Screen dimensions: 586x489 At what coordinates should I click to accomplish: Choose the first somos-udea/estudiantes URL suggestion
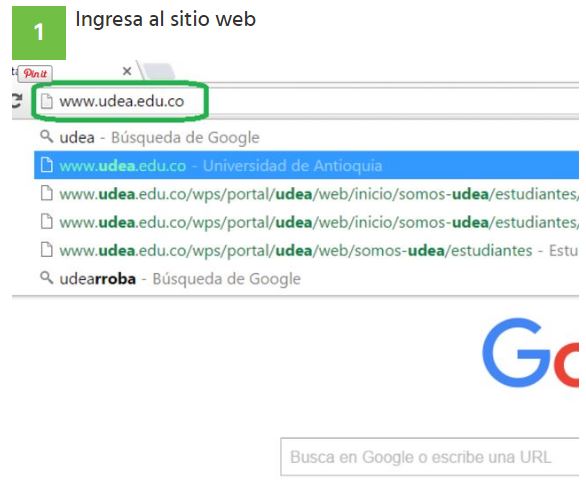click(306, 194)
